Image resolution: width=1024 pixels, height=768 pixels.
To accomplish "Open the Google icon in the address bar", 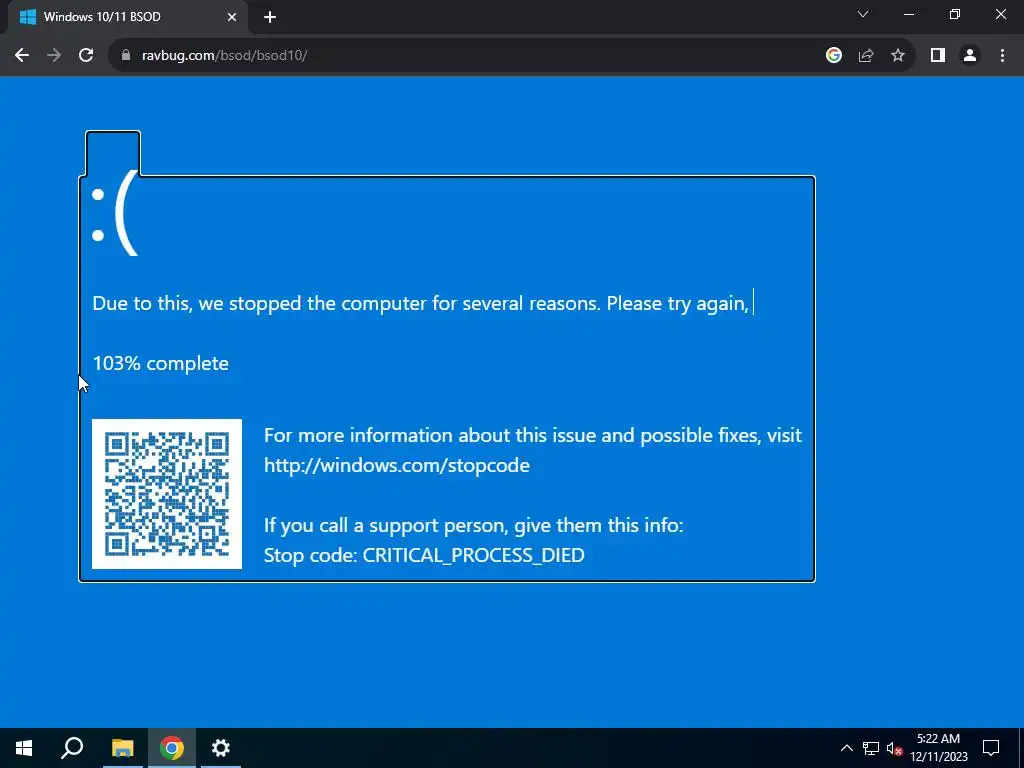I will 833,56.
